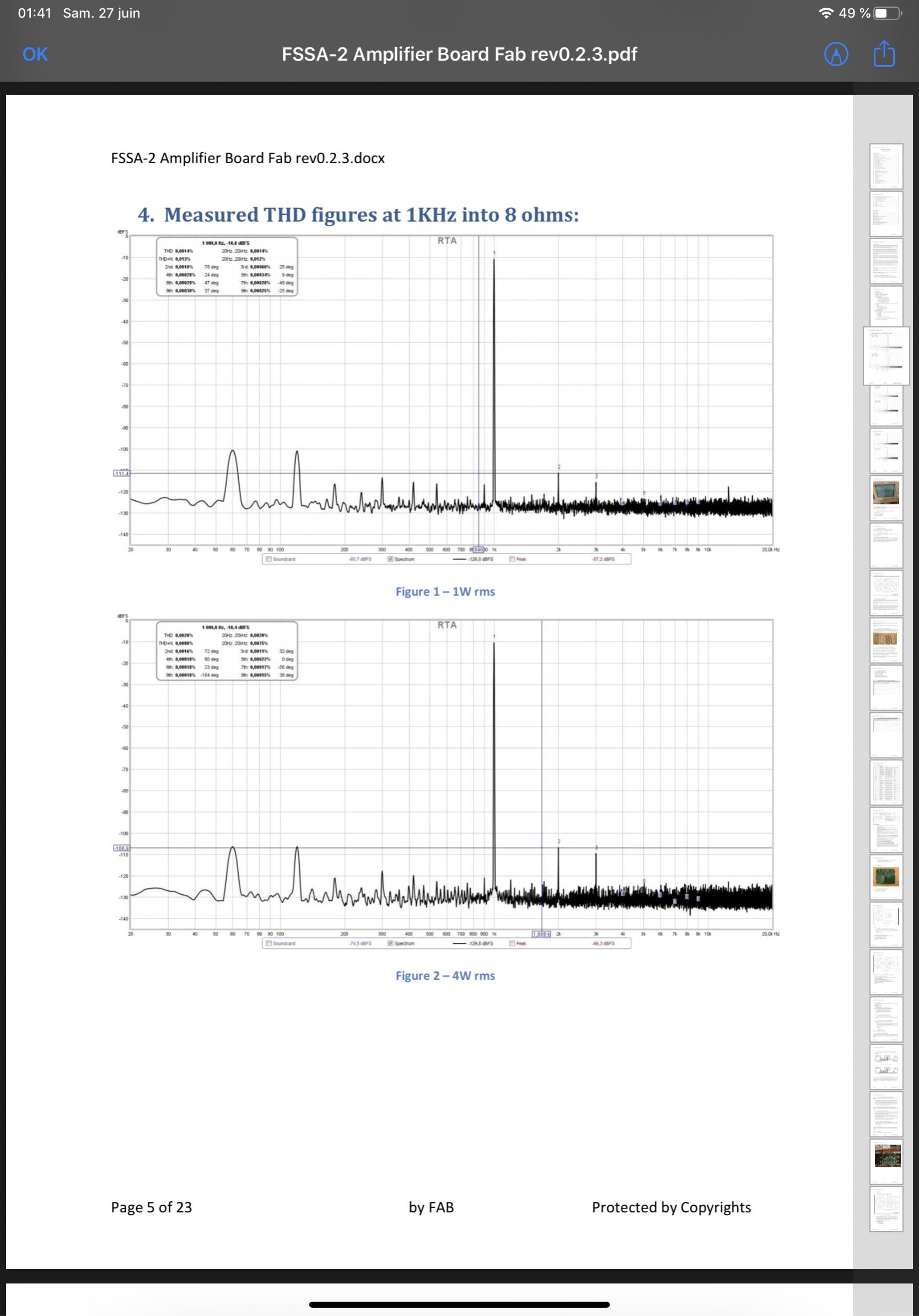The image size is (919, 1316).
Task: Select the page 3 thumbnail in sidebar
Action: [886, 261]
